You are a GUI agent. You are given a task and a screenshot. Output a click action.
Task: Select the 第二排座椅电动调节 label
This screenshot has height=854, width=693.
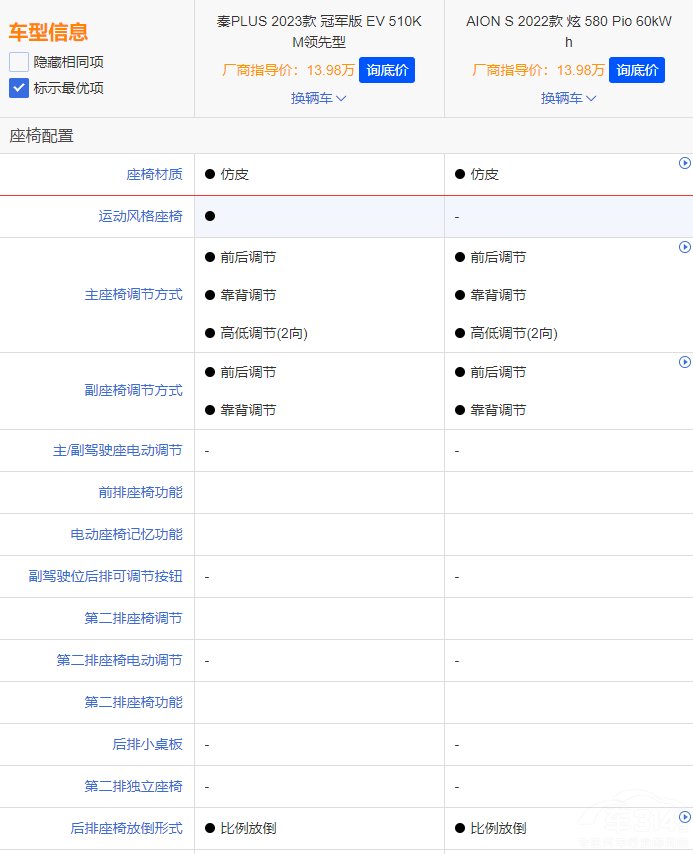pos(119,661)
